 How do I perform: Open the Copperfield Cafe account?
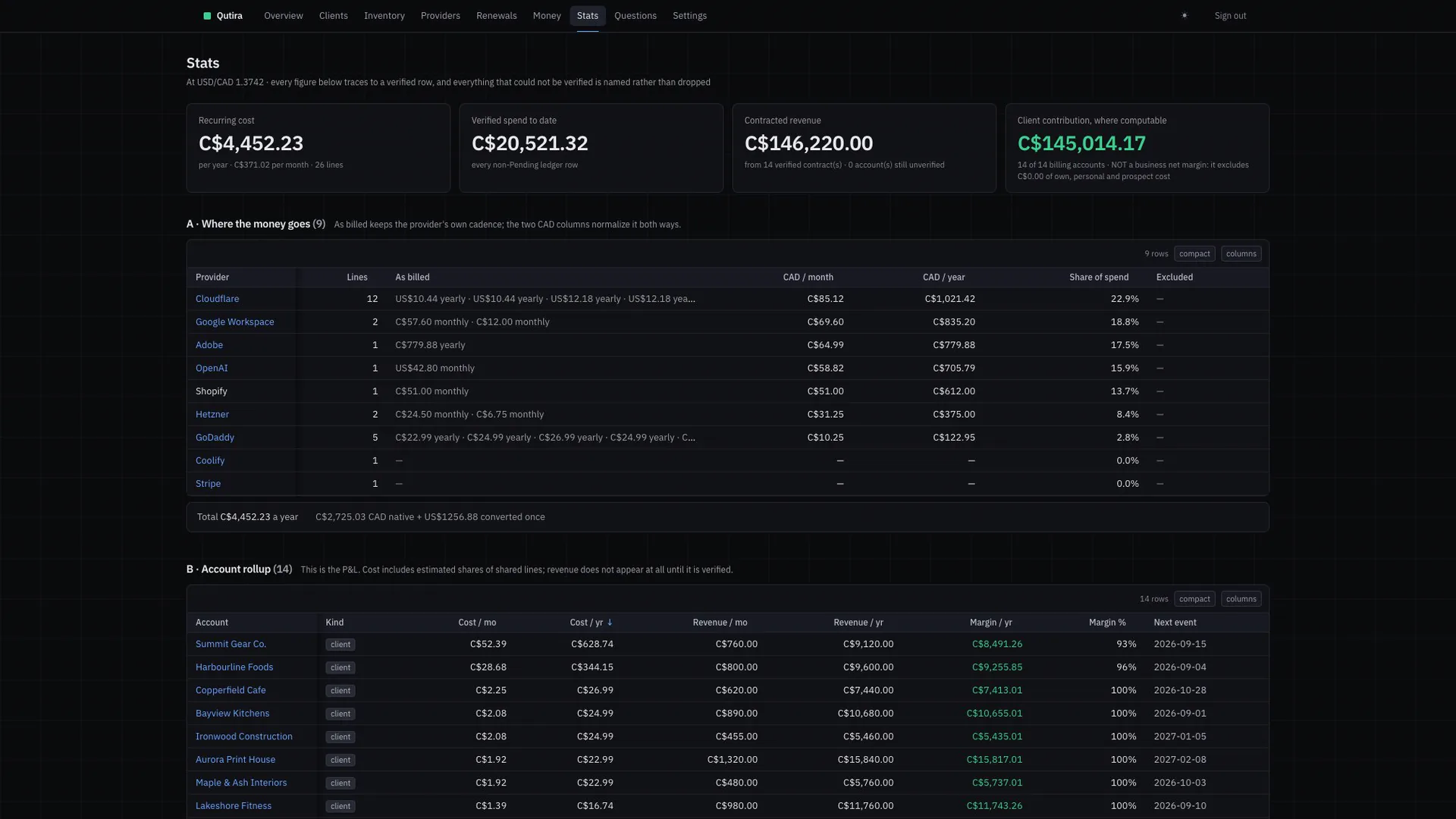coord(231,690)
